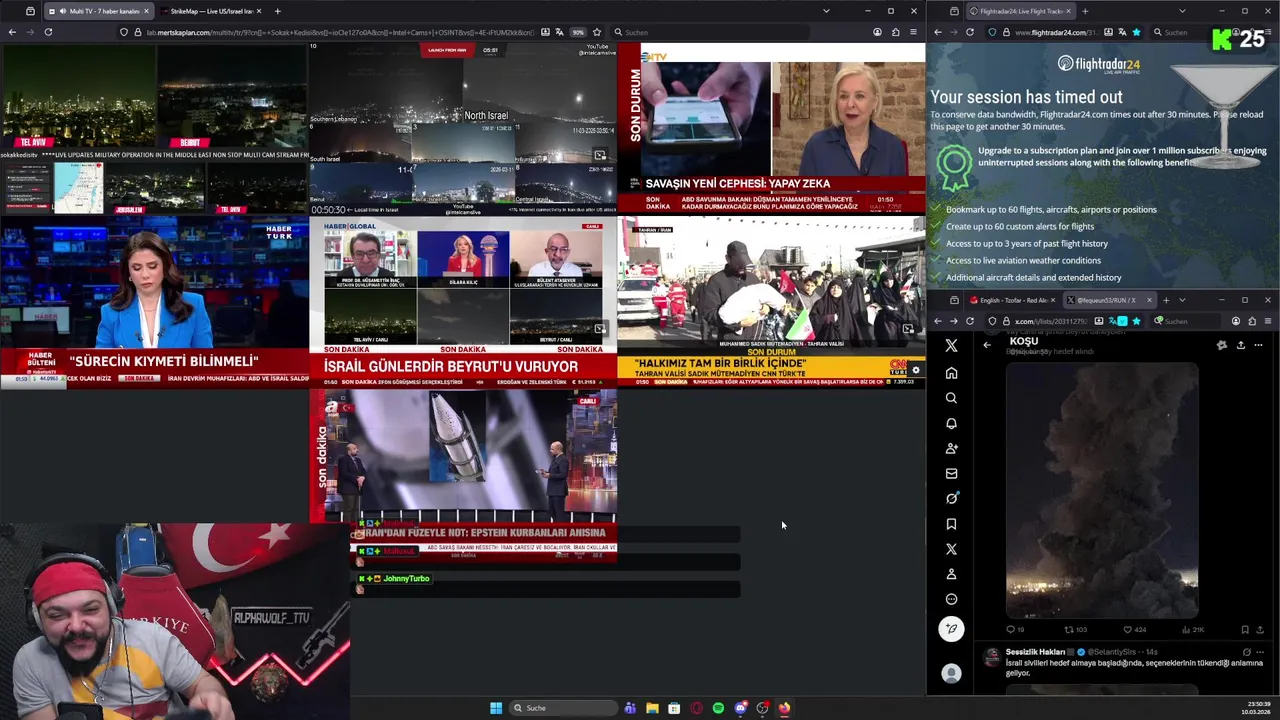Open the Sessizlik Hakları post three-dot menu
This screenshot has width=1280, height=720.
pyautogui.click(x=1259, y=652)
